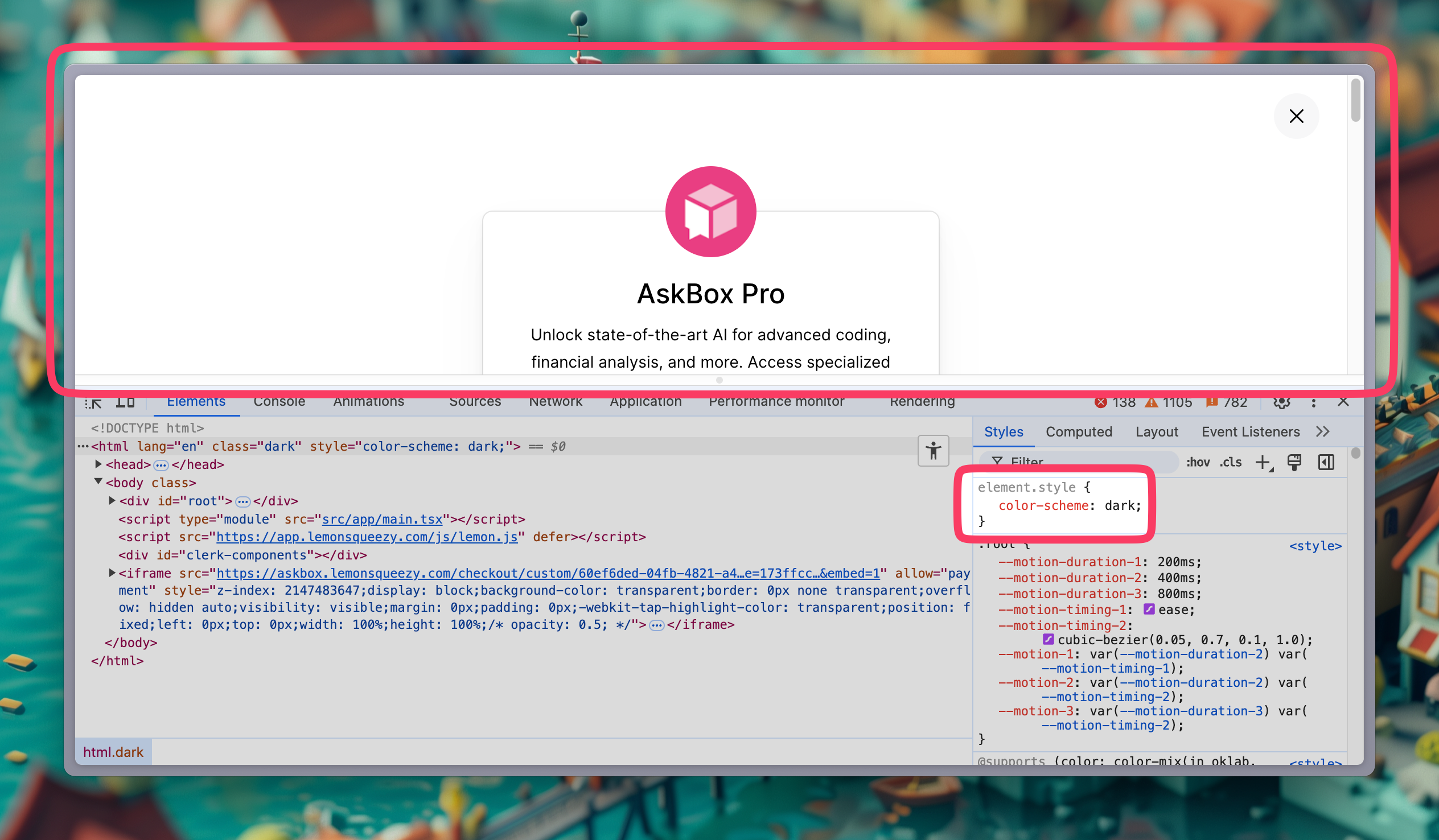The width and height of the screenshot is (1439, 840).
Task: Close the AskBox Pro checkout overlay
Action: (1296, 116)
